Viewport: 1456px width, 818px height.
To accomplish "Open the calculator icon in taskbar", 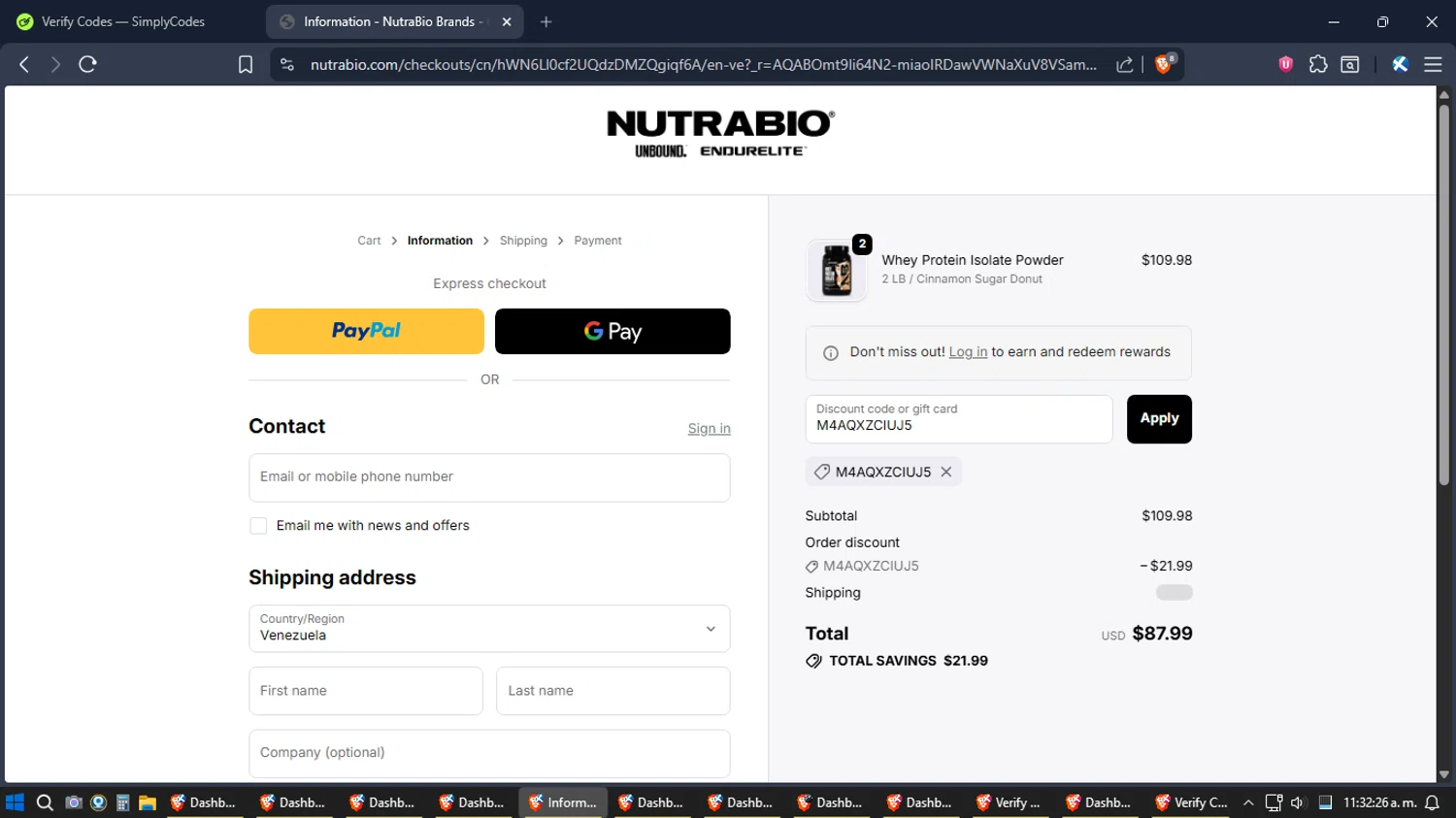I will [x=122, y=802].
